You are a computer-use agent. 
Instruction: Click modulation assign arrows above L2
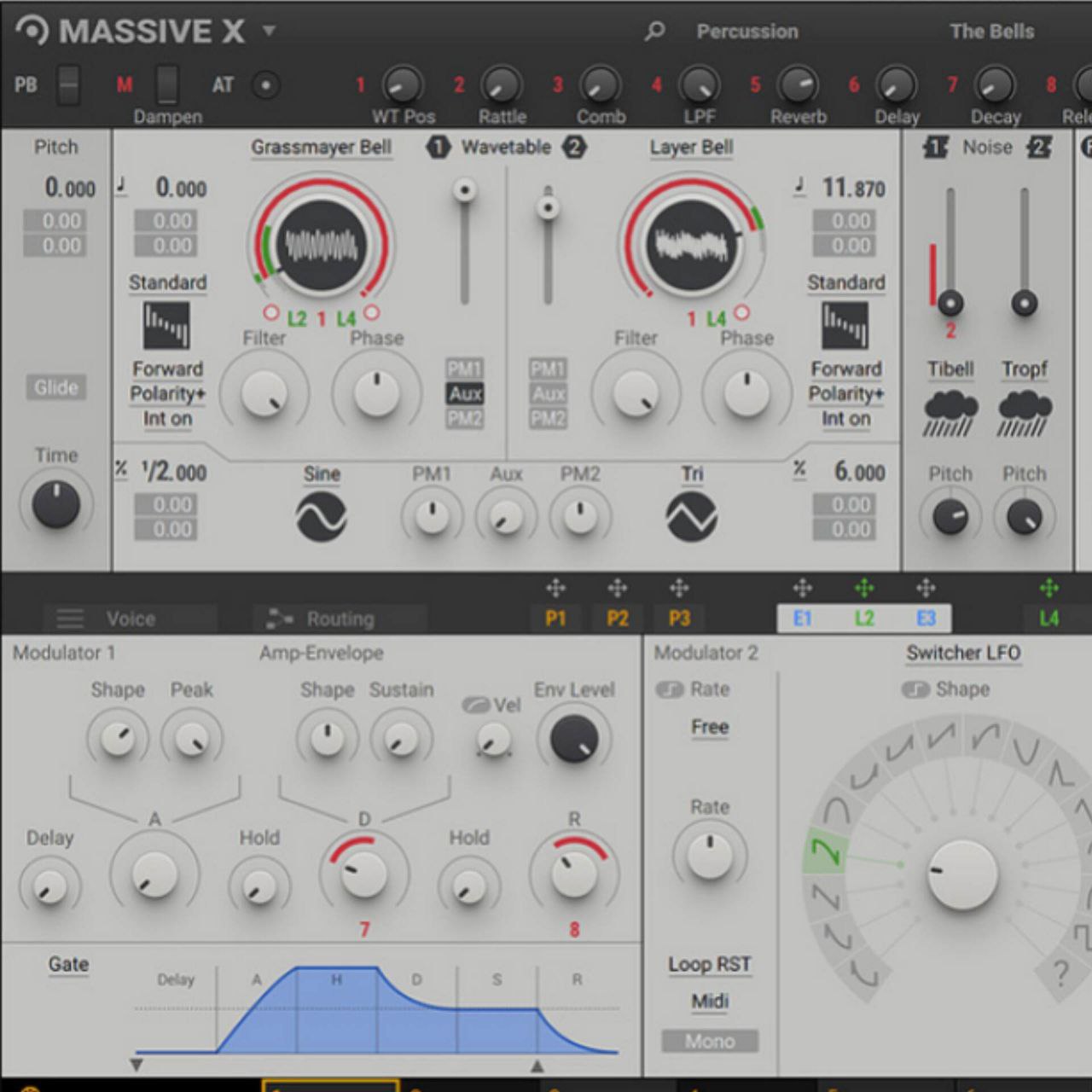point(864,588)
